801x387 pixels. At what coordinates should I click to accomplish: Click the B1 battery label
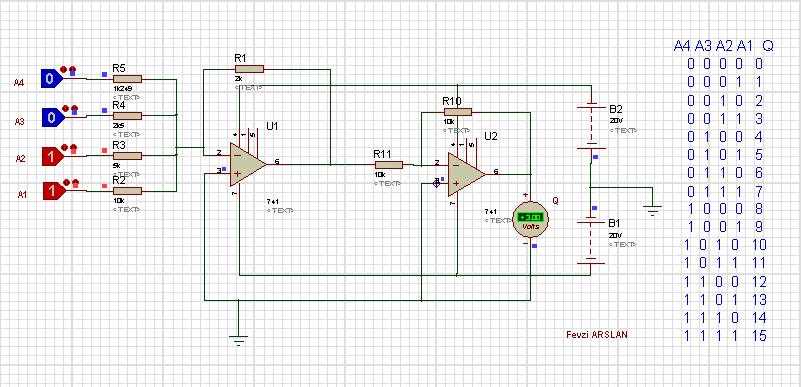tap(614, 223)
